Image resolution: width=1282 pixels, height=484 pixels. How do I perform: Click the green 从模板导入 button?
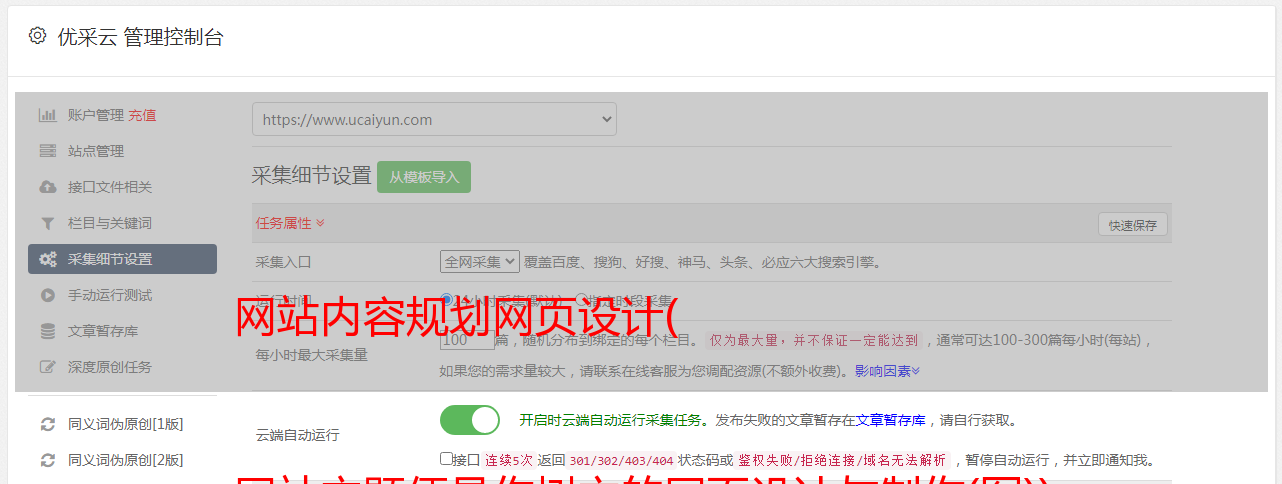pos(424,177)
